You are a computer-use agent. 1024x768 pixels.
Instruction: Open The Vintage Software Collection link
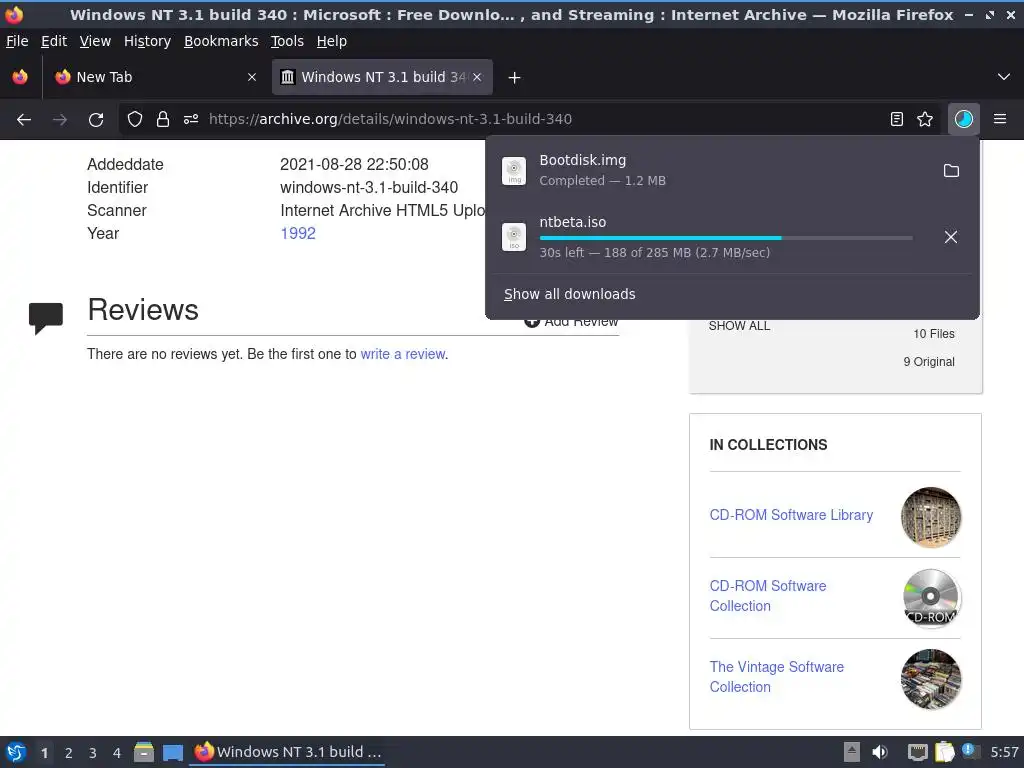(x=776, y=677)
